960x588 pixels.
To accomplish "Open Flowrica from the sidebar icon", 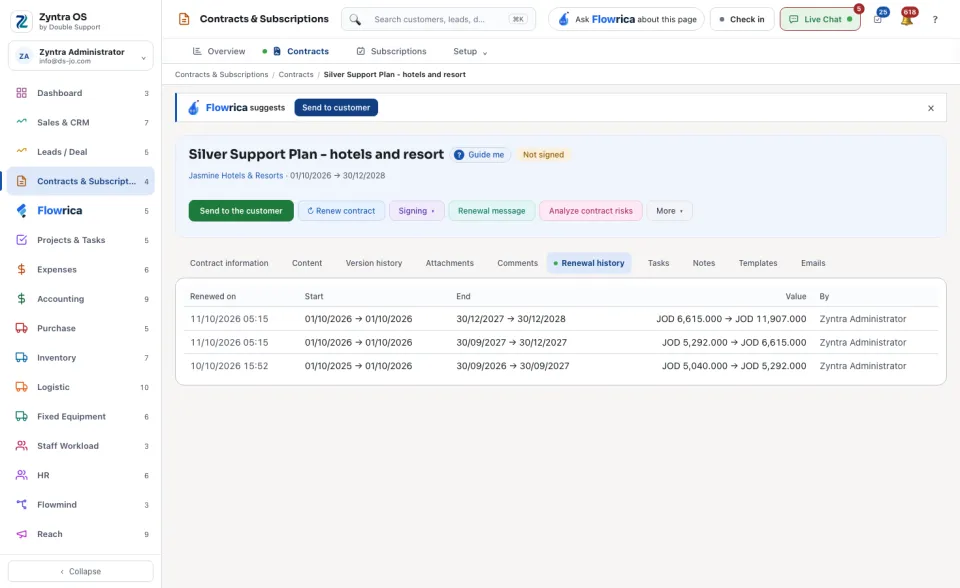I will tap(21, 211).
